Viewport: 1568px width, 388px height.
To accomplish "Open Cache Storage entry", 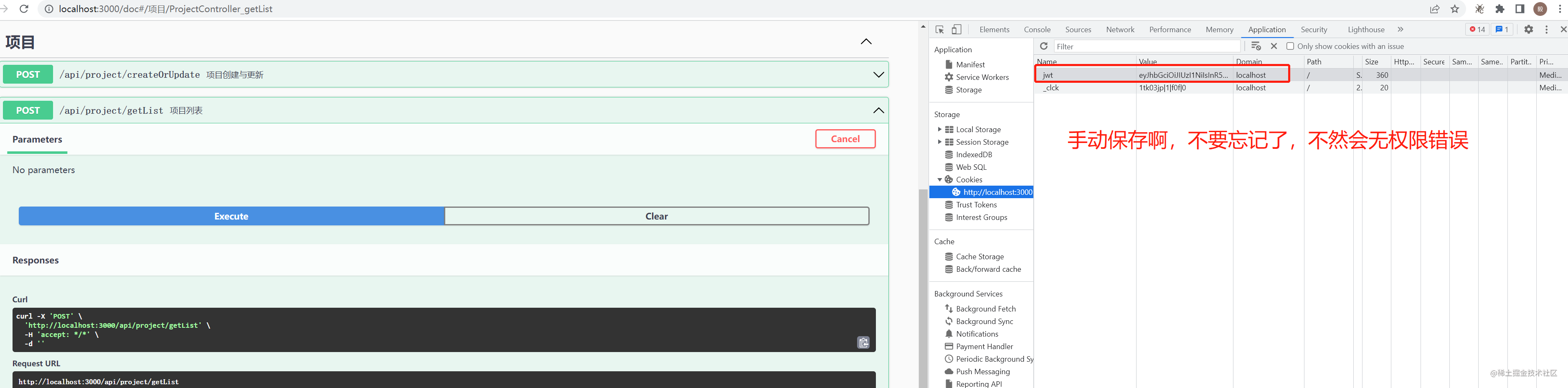I will [979, 257].
